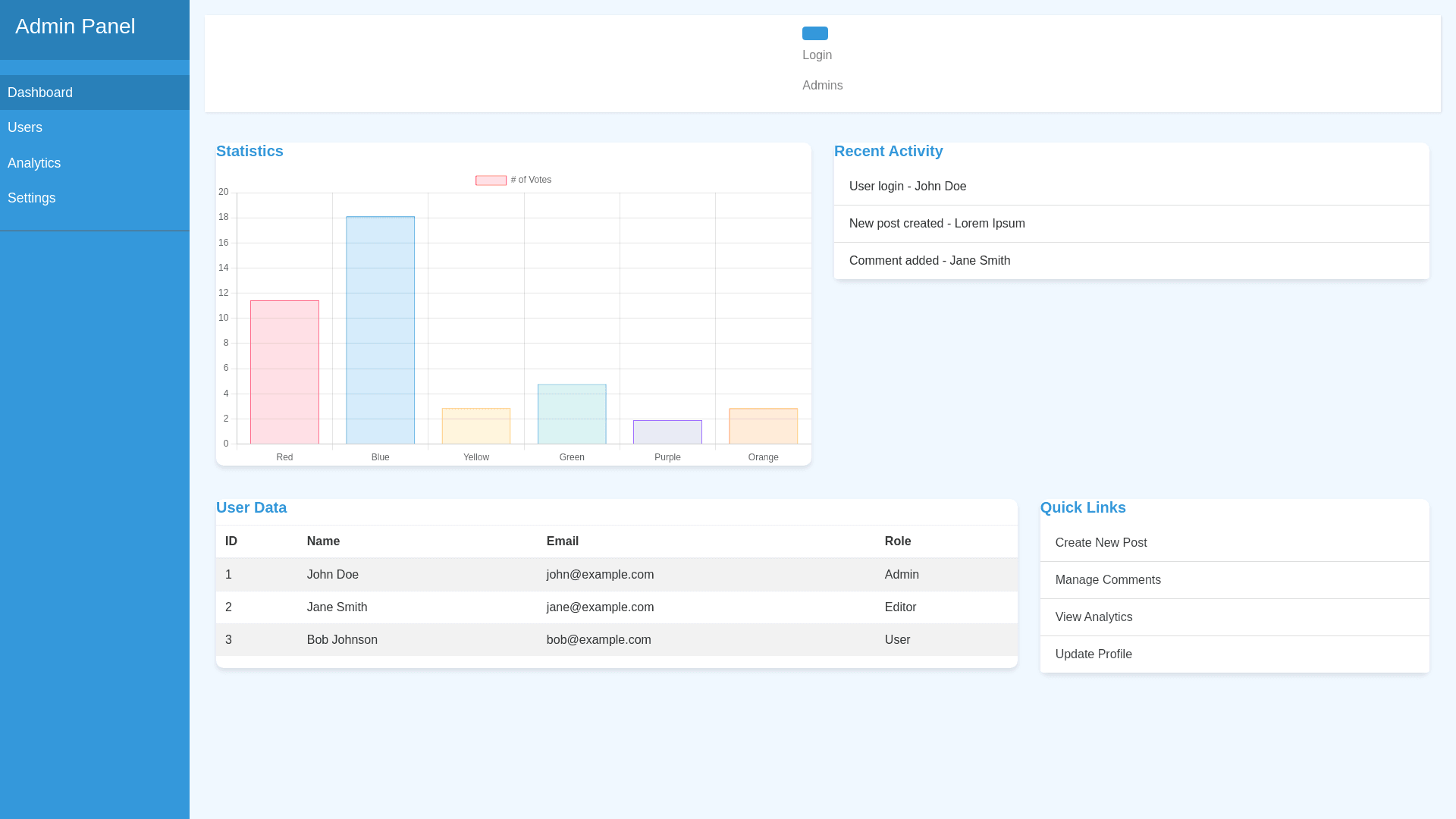Click the Blue bar in chart
Viewport: 1456px width, 819px height.
[x=380, y=330]
